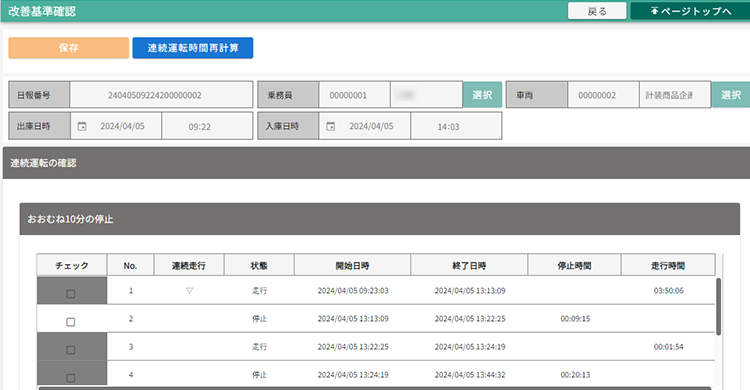750x390 pixels.
Task: Click 停止時間 value 00:09:15
Action: click(x=575, y=319)
